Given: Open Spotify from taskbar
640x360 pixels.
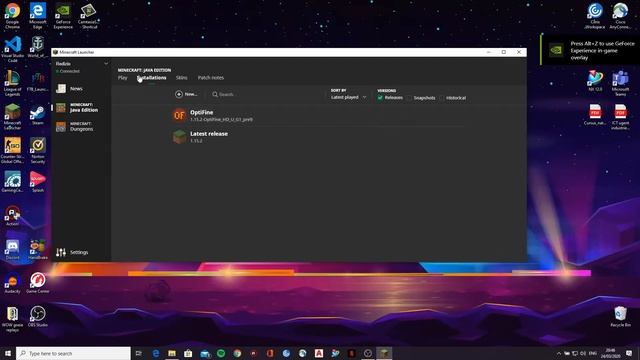Looking at the screenshot, I should pos(221,353).
